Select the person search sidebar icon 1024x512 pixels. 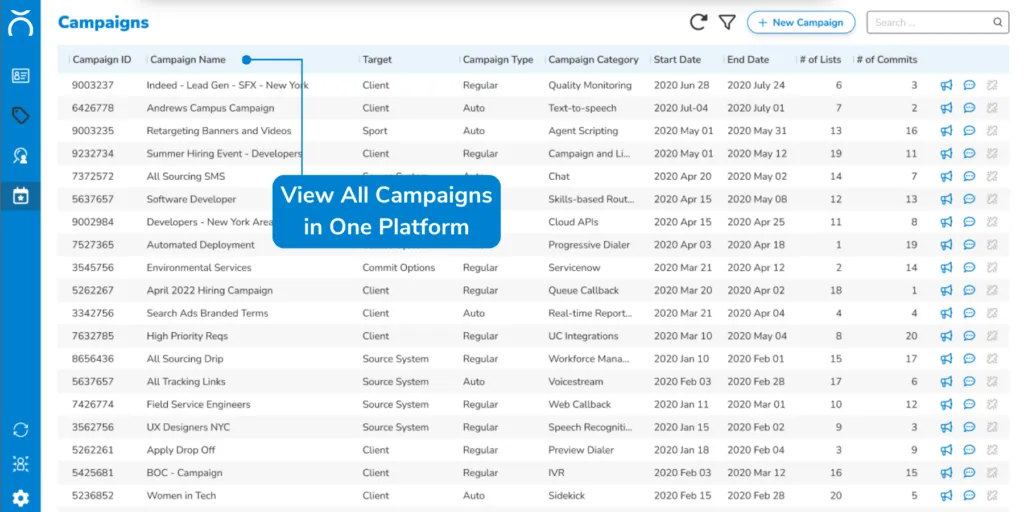(x=20, y=155)
